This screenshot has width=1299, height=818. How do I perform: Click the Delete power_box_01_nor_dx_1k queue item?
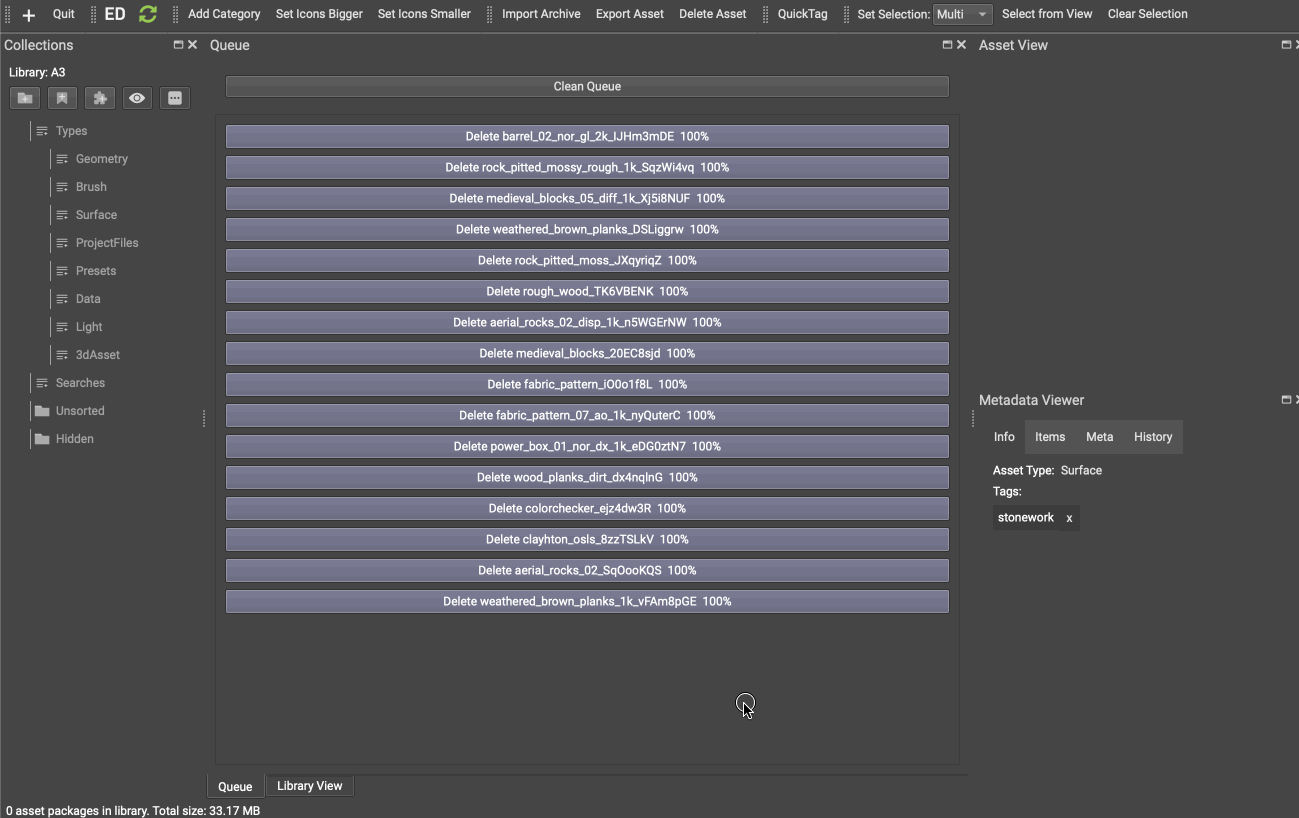click(587, 446)
